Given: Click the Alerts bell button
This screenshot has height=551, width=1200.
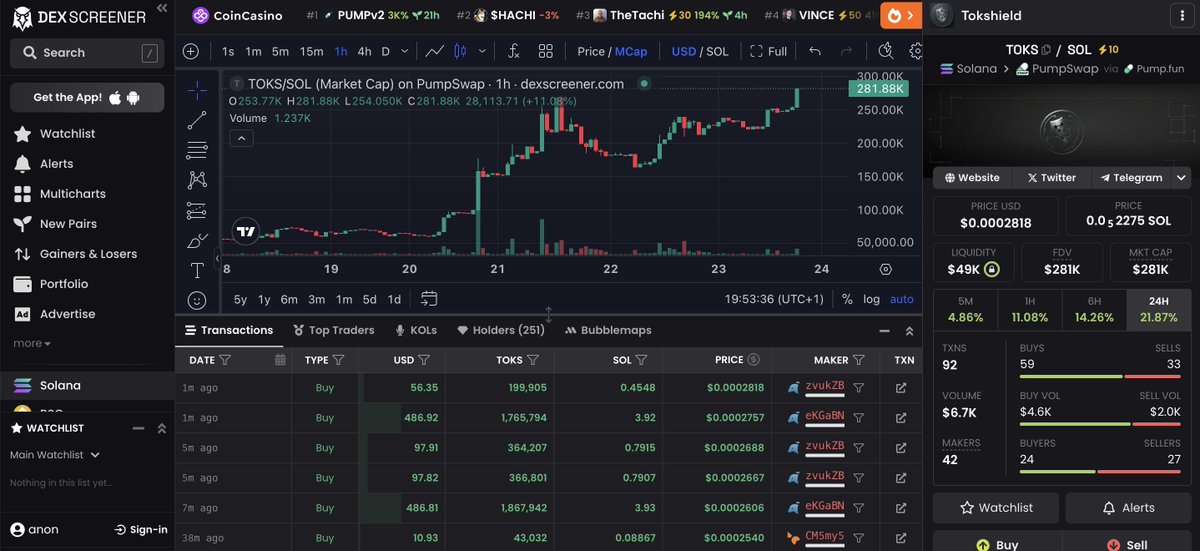Looking at the screenshot, I should [1128, 508].
